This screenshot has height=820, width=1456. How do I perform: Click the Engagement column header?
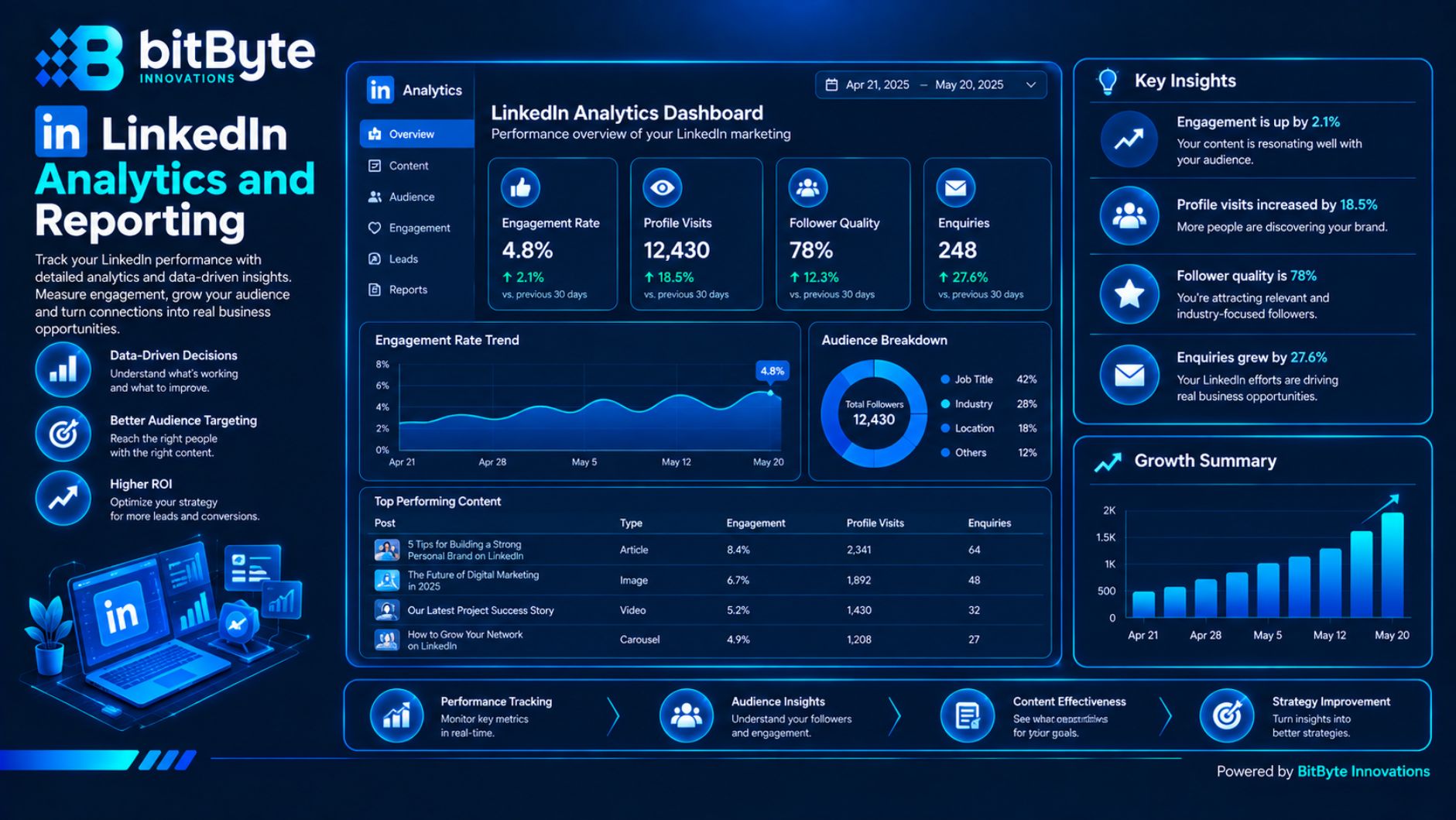755,523
